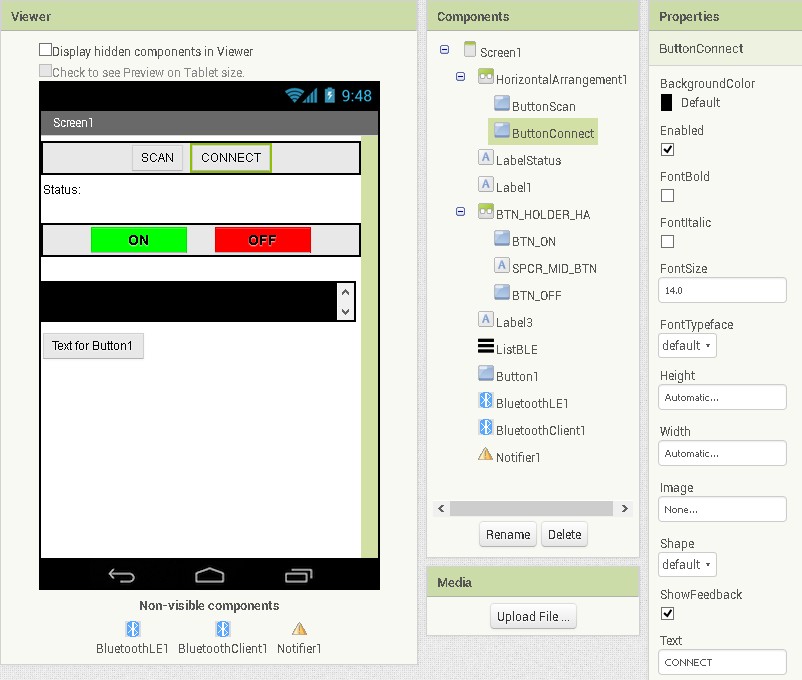Click the Notifier1 warning icon below viewer
This screenshot has height=680, width=802.
[x=299, y=629]
